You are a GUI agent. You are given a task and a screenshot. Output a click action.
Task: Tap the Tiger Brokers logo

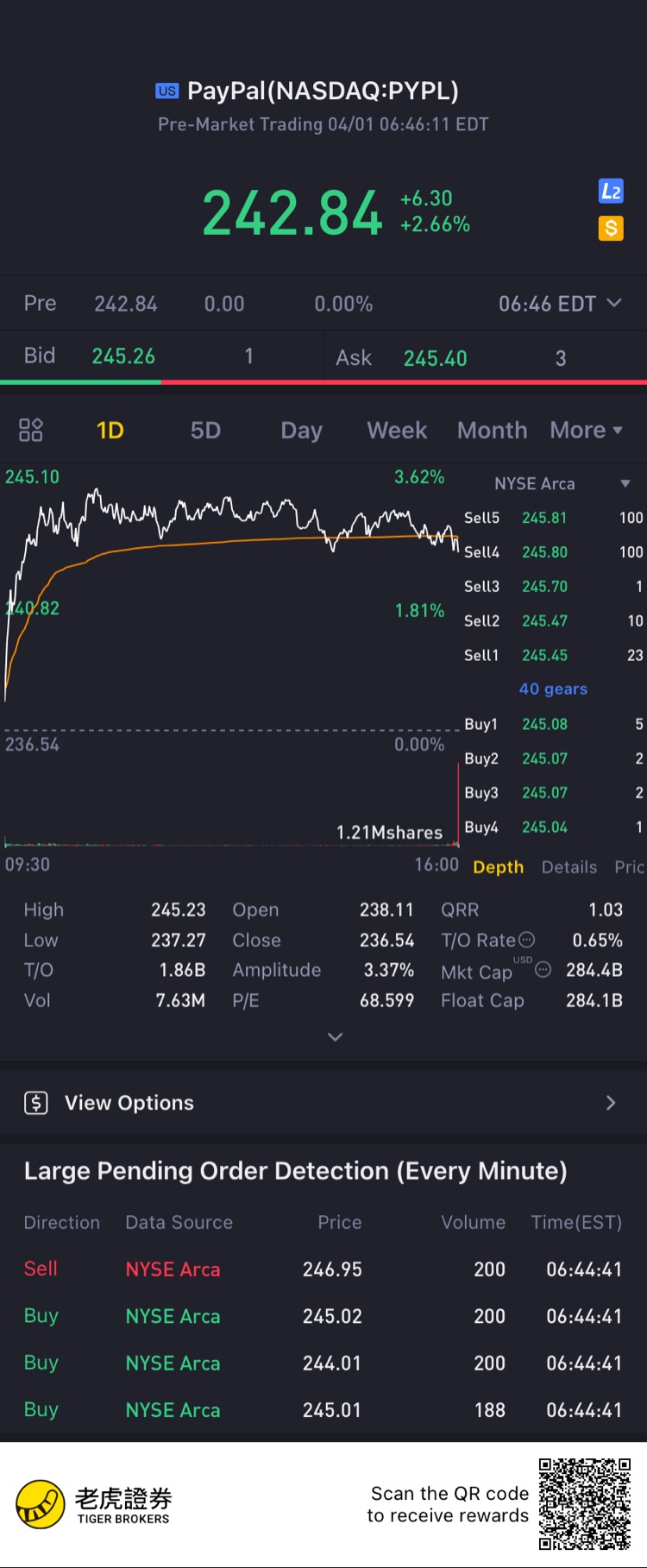pos(93,1505)
